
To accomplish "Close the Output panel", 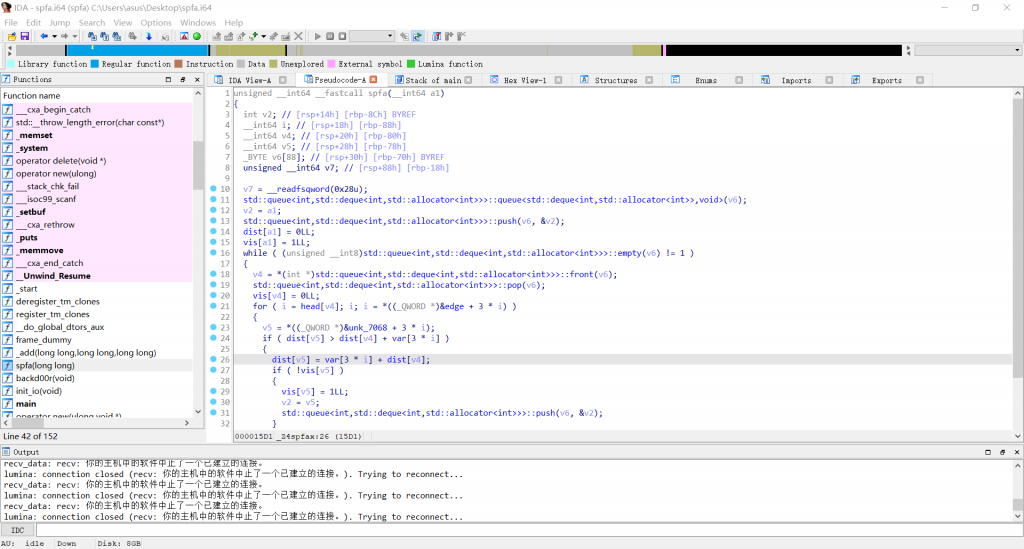I will [1017, 452].
